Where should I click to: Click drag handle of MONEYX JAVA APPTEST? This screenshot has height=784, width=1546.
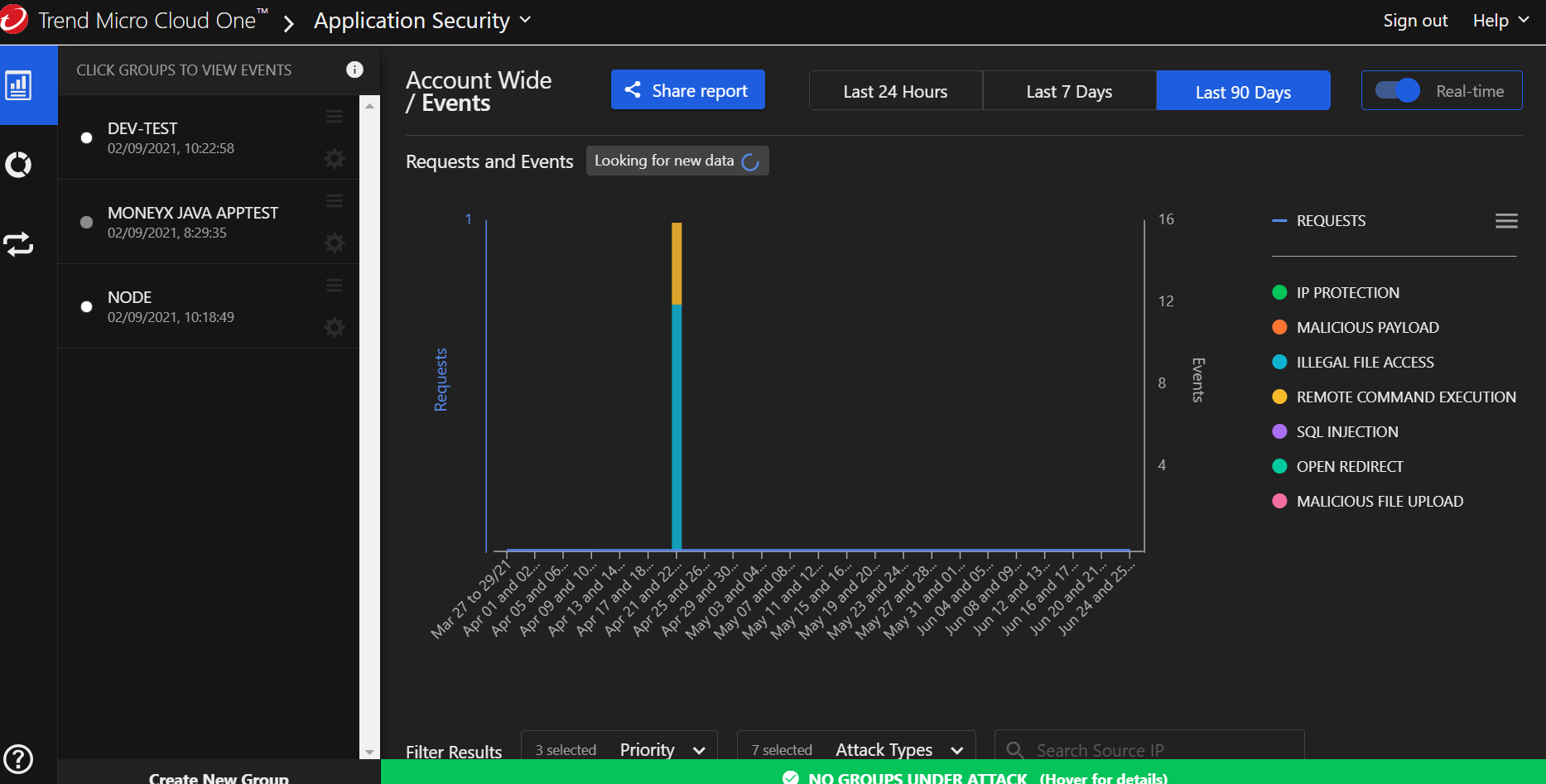tap(335, 201)
